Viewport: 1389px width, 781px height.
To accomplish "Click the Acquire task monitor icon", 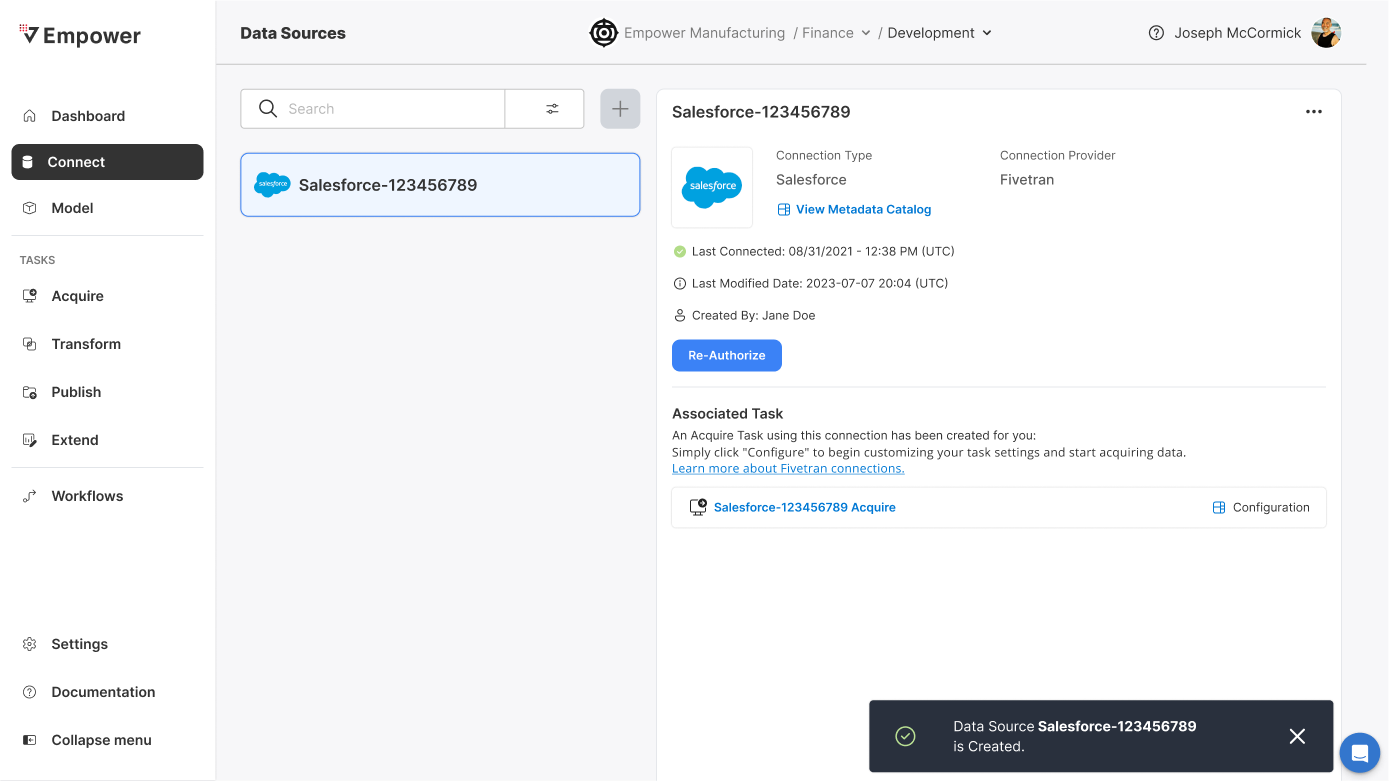I will pos(698,507).
